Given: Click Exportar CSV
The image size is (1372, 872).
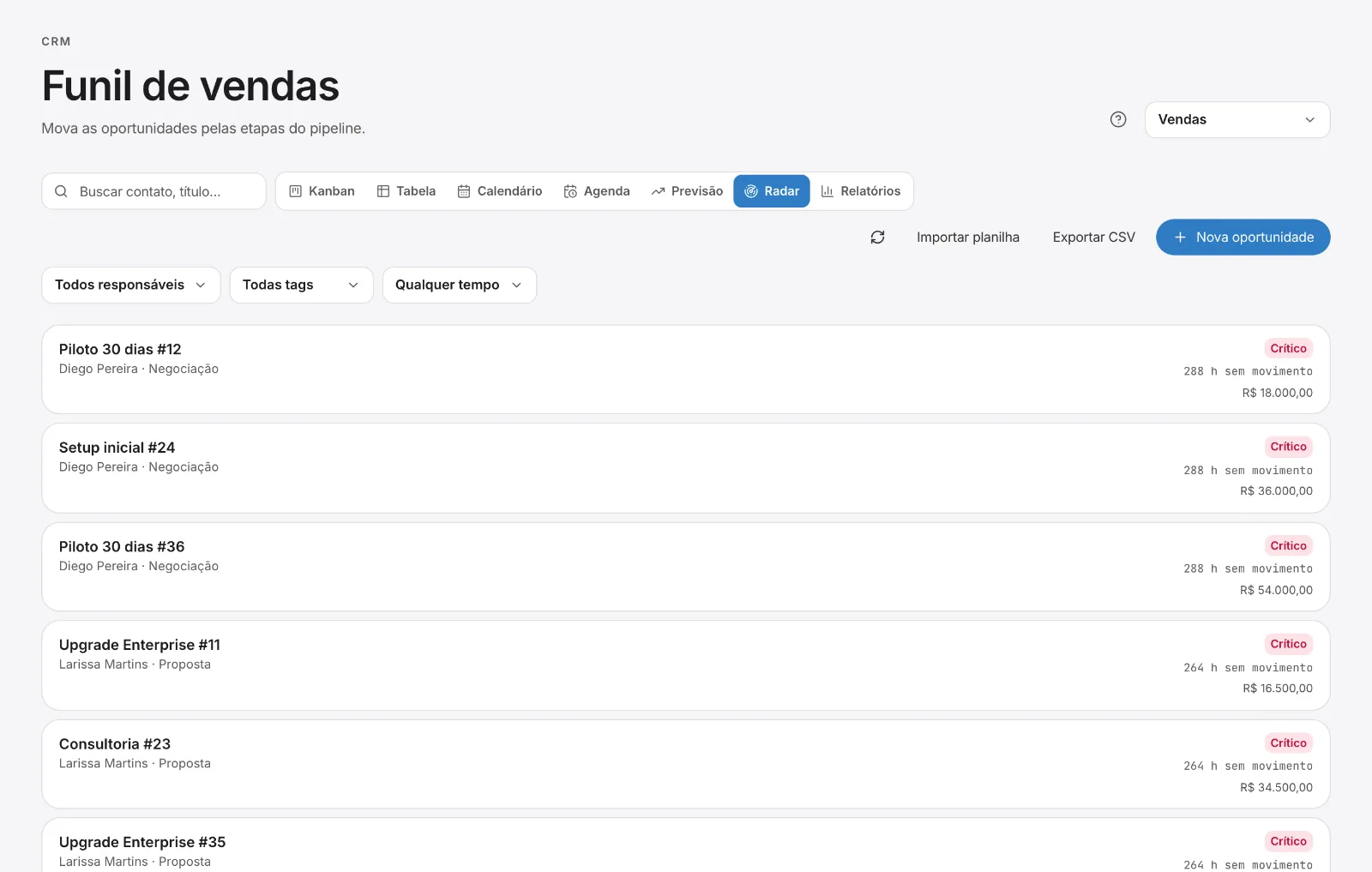Looking at the screenshot, I should [x=1094, y=238].
